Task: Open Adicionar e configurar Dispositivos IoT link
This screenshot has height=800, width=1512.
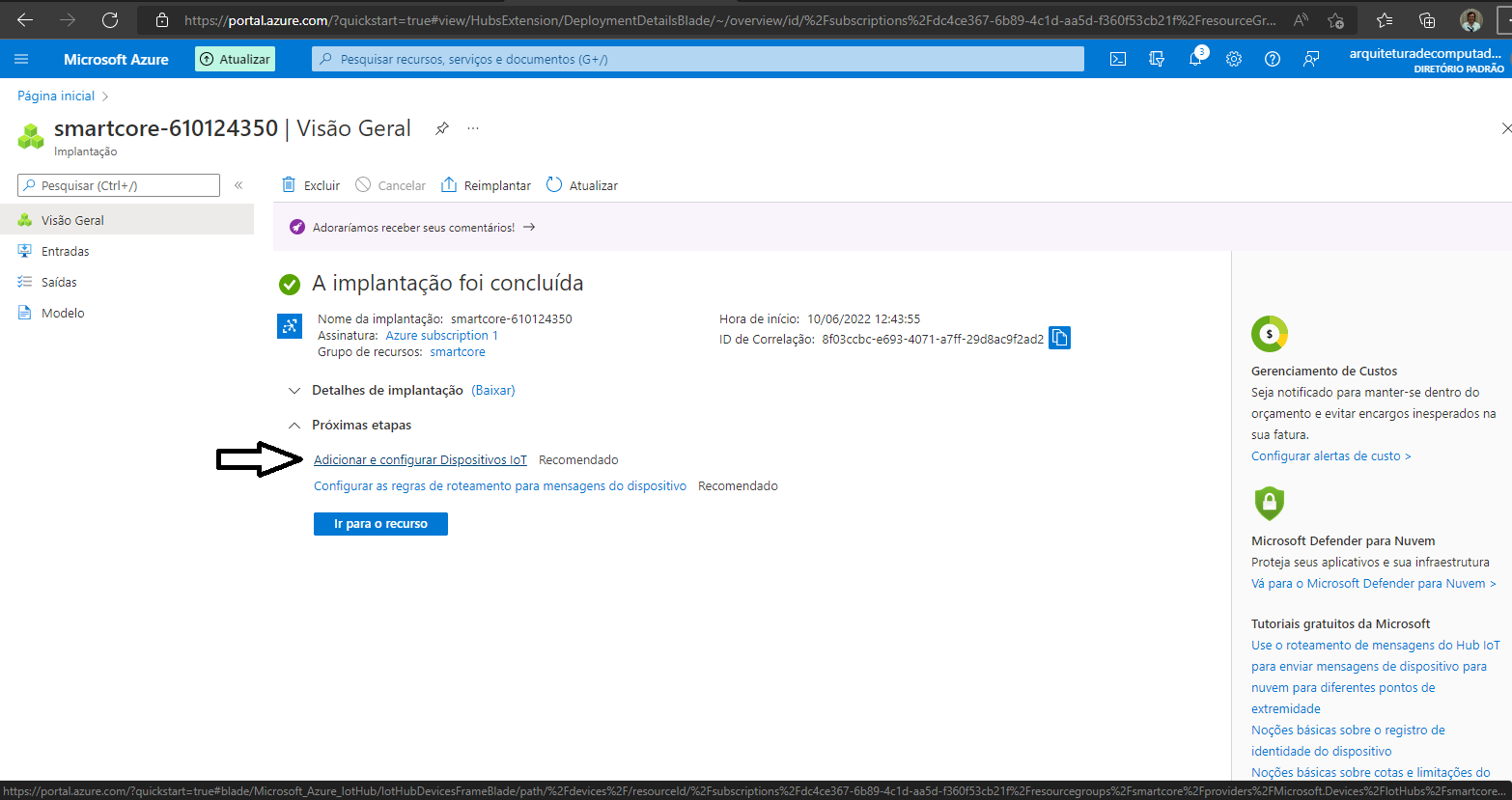Action: click(x=420, y=460)
